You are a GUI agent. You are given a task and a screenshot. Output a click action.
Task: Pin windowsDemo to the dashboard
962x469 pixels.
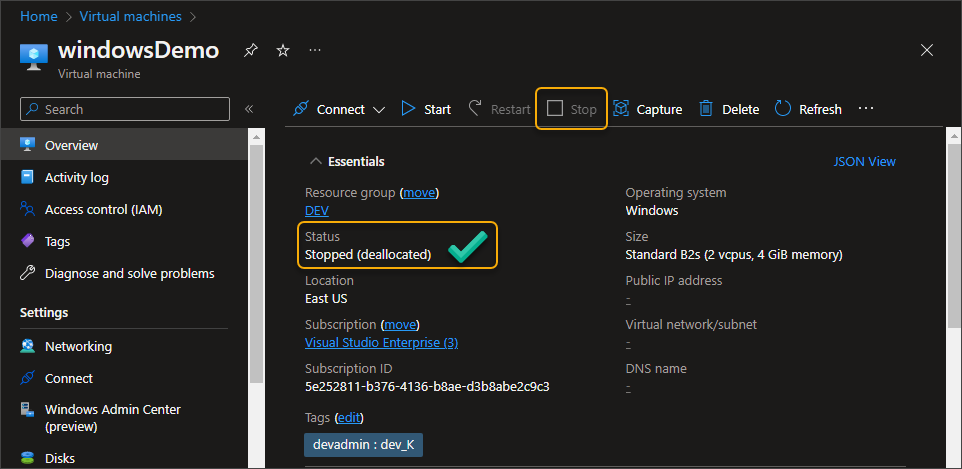click(x=250, y=50)
